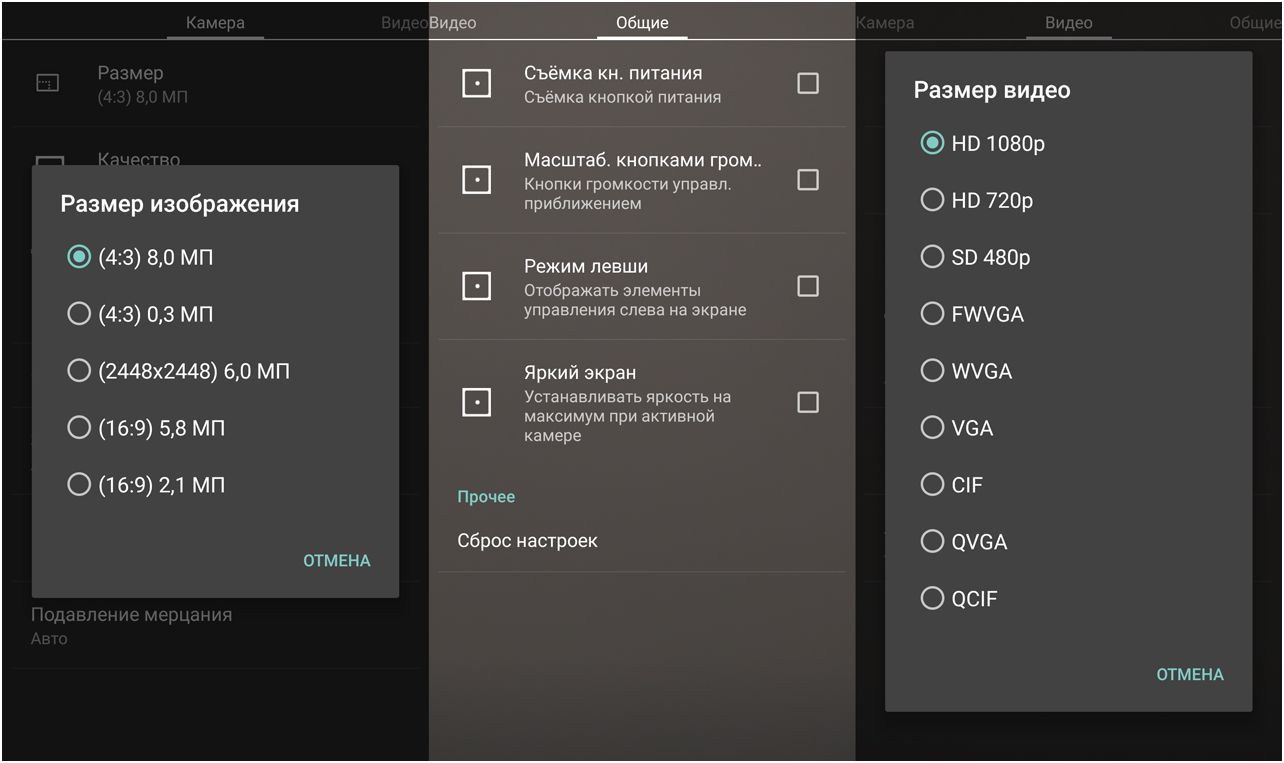The height and width of the screenshot is (763, 1284).
Task: Enable the Съёмка кн. питания checkbox
Action: (x=808, y=84)
